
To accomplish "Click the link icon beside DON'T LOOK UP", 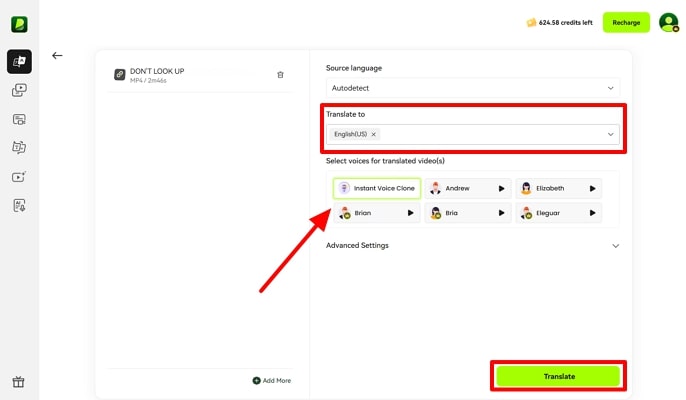I will [119, 74].
